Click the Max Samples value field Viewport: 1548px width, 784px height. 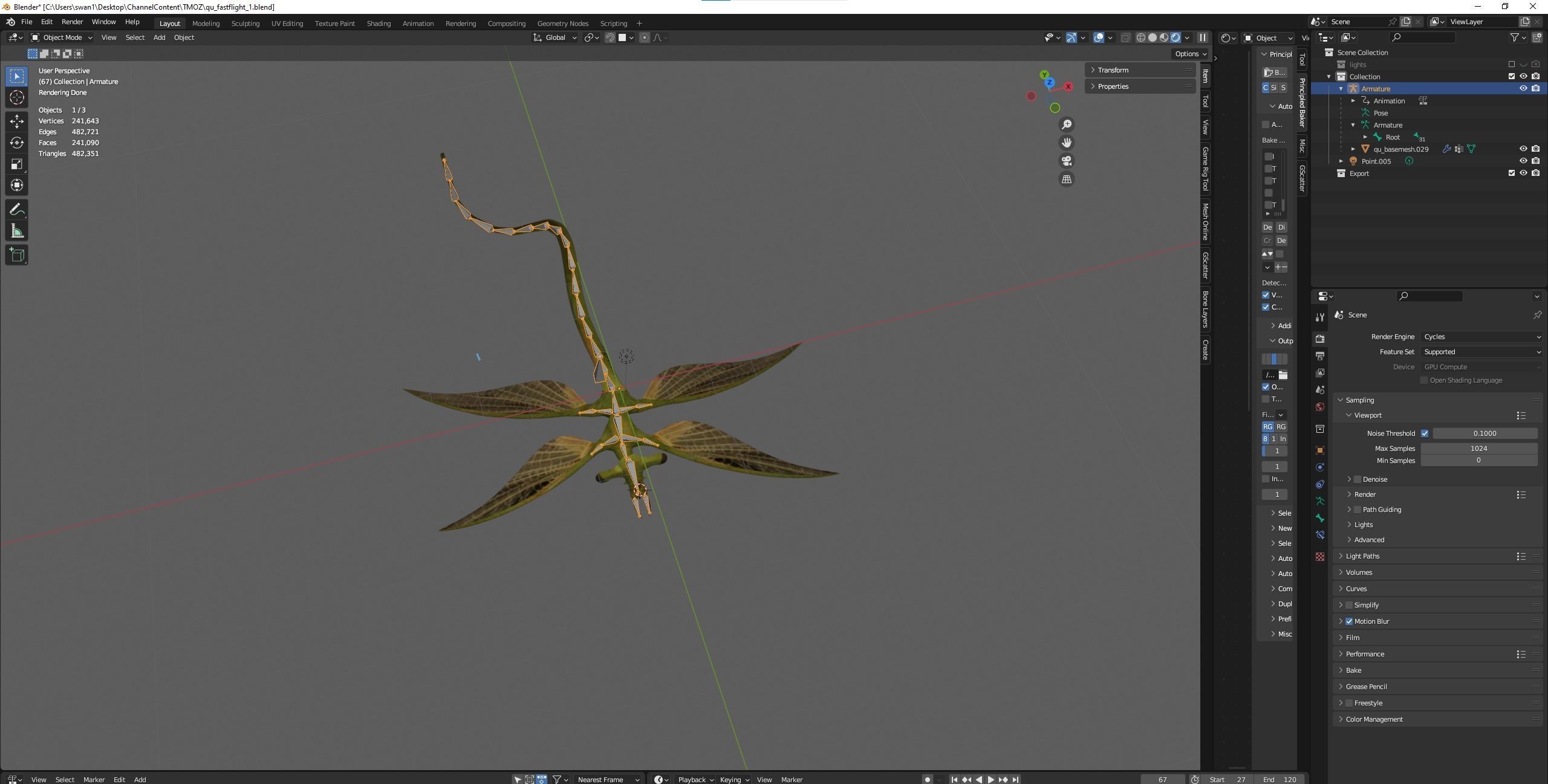pos(1478,449)
